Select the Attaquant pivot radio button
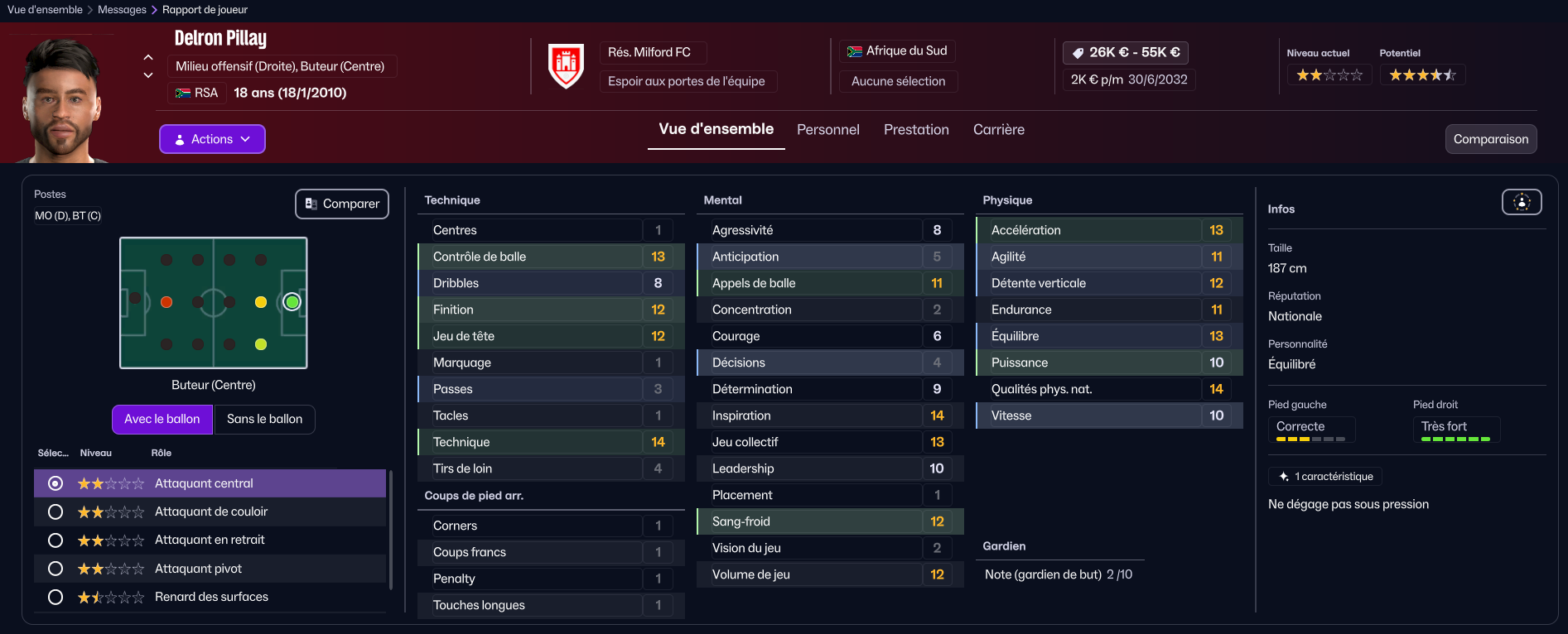The image size is (1568, 634). tap(55, 569)
